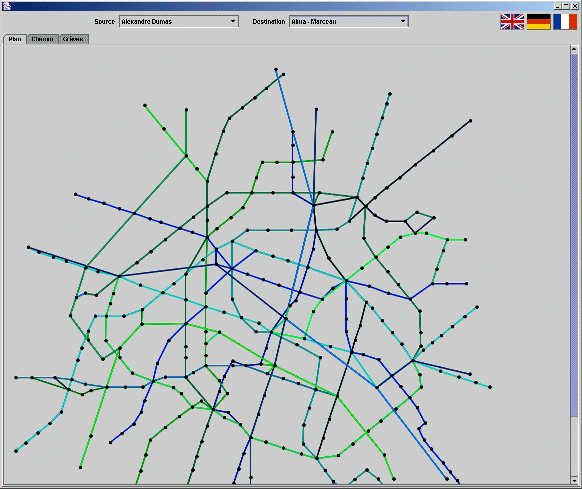Viewport: 582px width, 489px height.
Task: Click the map scrollbar up arrow
Action: [574, 49]
